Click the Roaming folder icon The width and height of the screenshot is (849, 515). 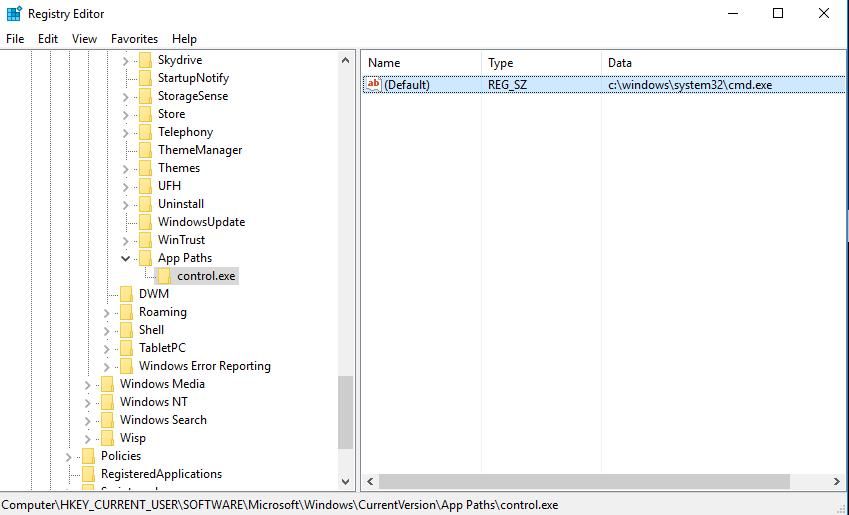click(126, 312)
